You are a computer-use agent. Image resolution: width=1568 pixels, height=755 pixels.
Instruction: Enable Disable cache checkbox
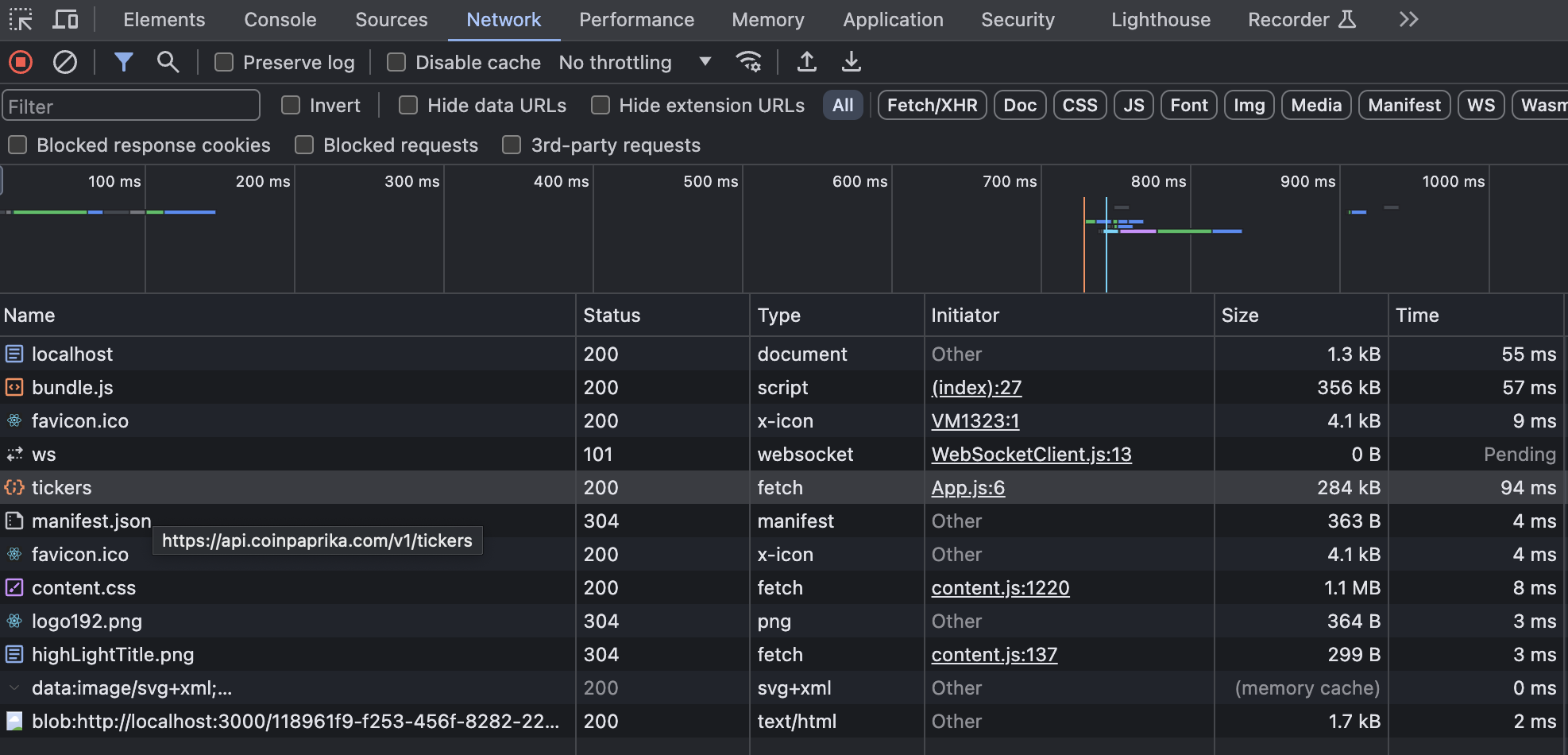[396, 62]
